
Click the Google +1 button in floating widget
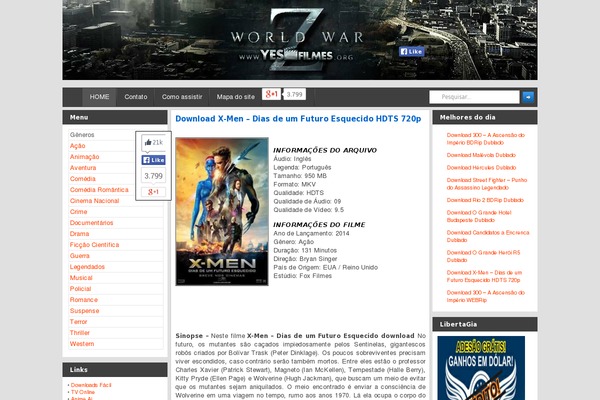tap(153, 192)
